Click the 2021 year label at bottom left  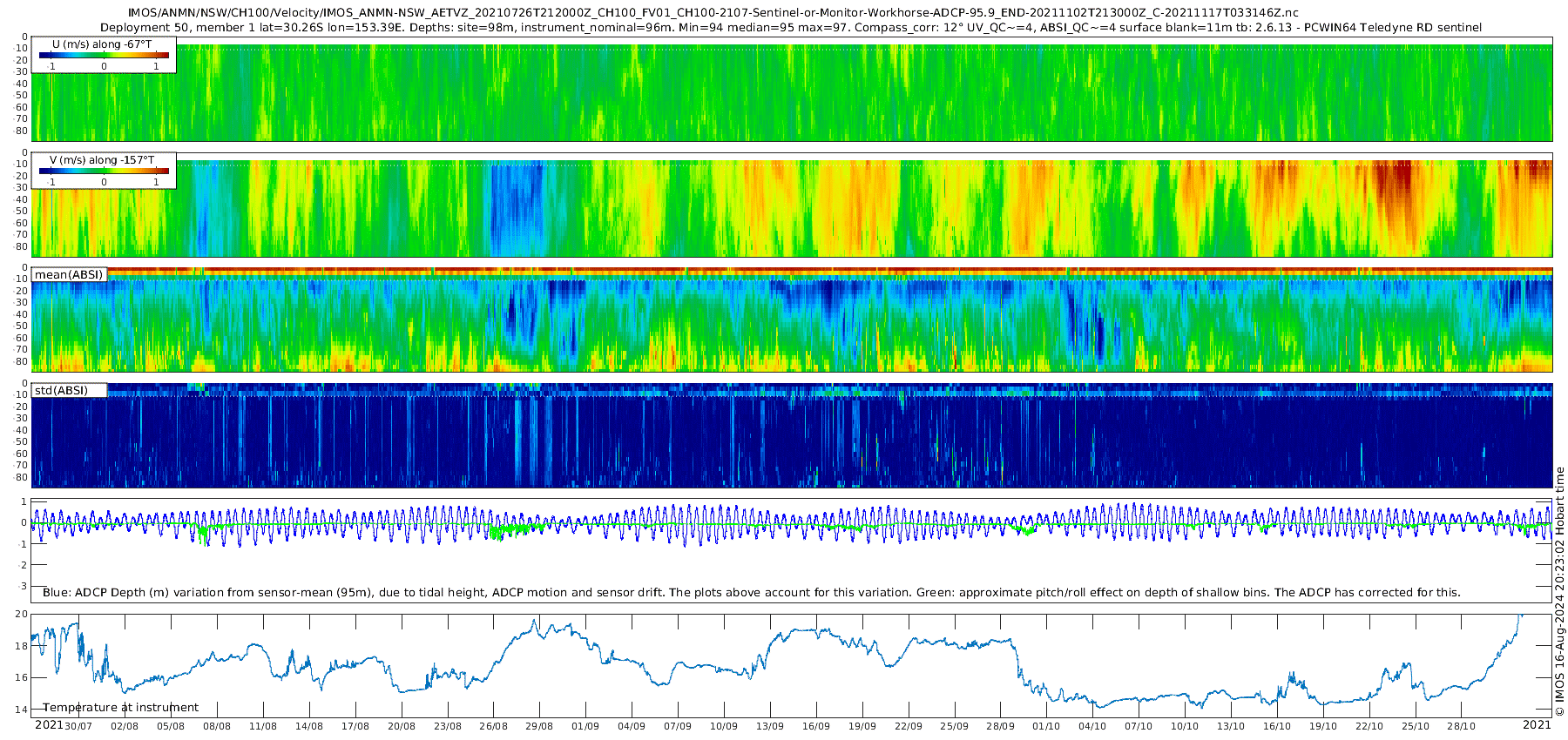tap(48, 724)
